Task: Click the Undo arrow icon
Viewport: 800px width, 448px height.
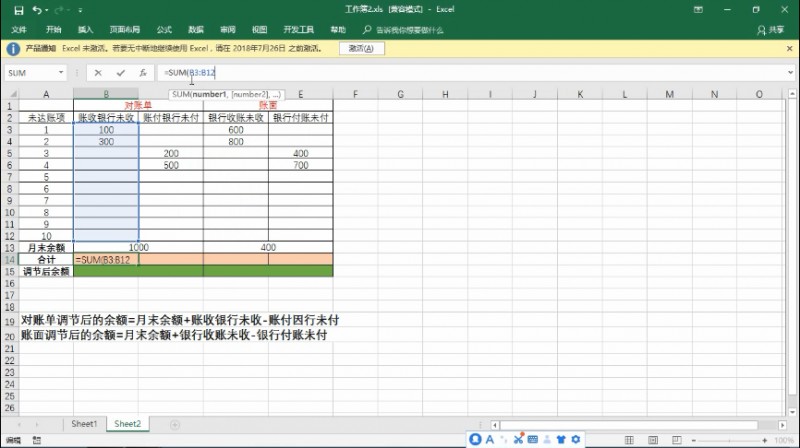Action: pos(36,10)
